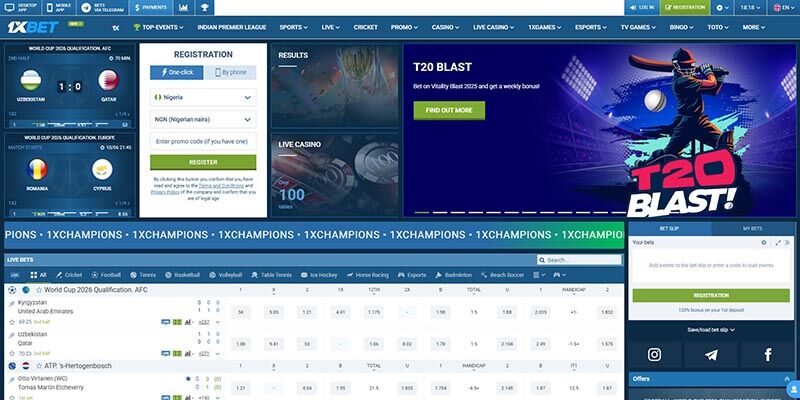The height and width of the screenshot is (400, 800).
Task: Go to the 1XBET home logo
Action: (x=33, y=28)
